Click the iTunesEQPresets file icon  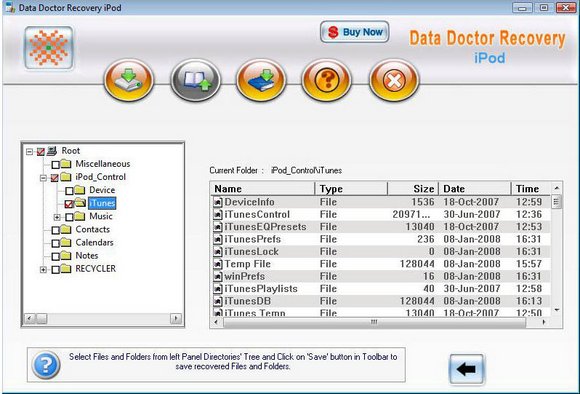218,227
